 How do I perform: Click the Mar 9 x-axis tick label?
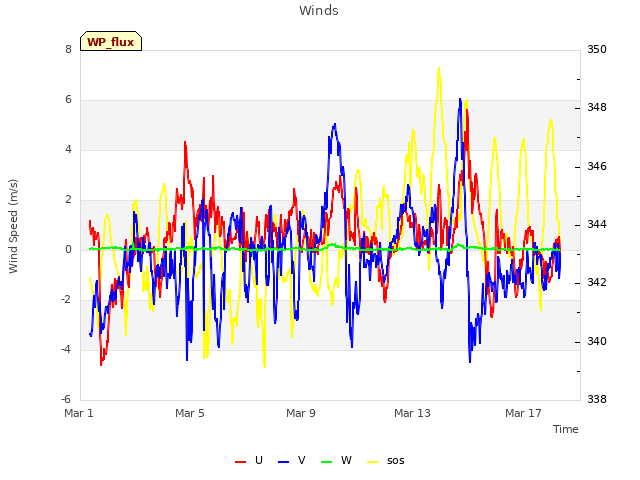click(x=301, y=413)
